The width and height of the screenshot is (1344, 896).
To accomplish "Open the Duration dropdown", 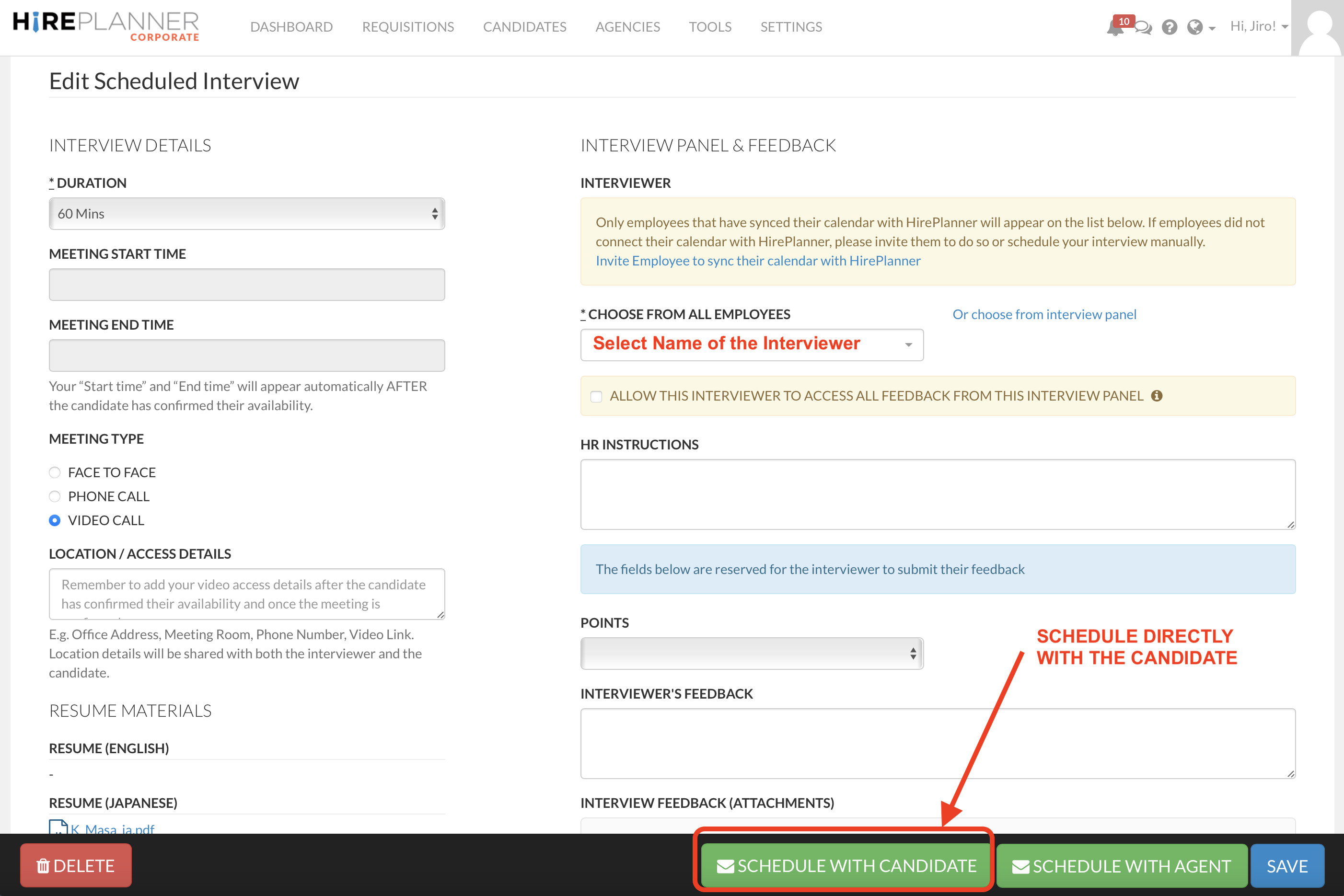I will (246, 214).
